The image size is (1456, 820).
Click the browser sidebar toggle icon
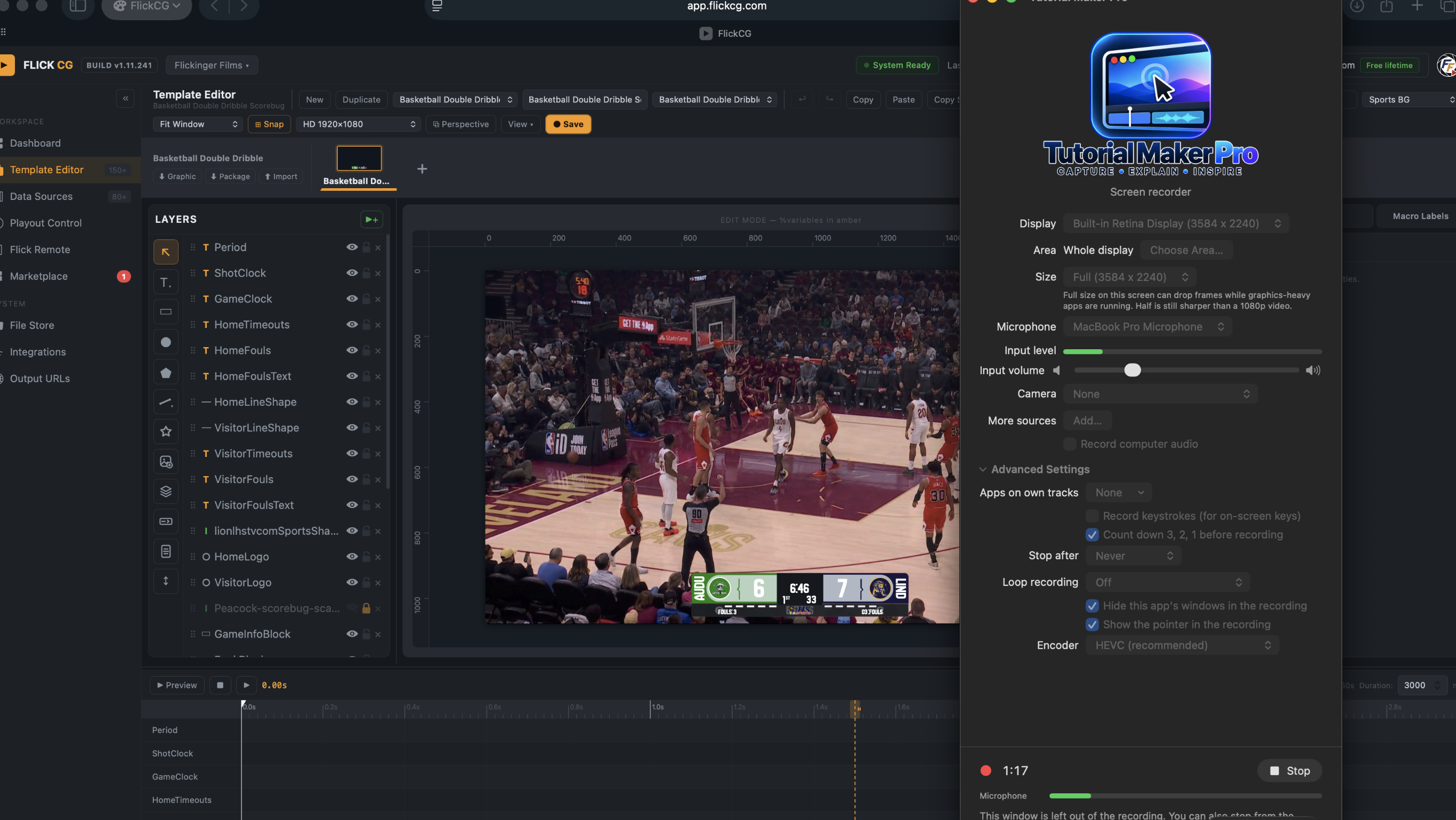coord(77,6)
